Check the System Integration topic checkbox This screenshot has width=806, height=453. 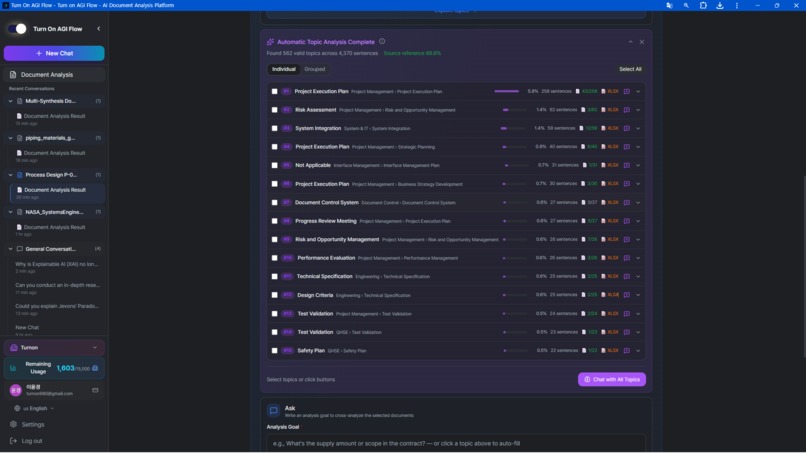pyautogui.click(x=274, y=129)
